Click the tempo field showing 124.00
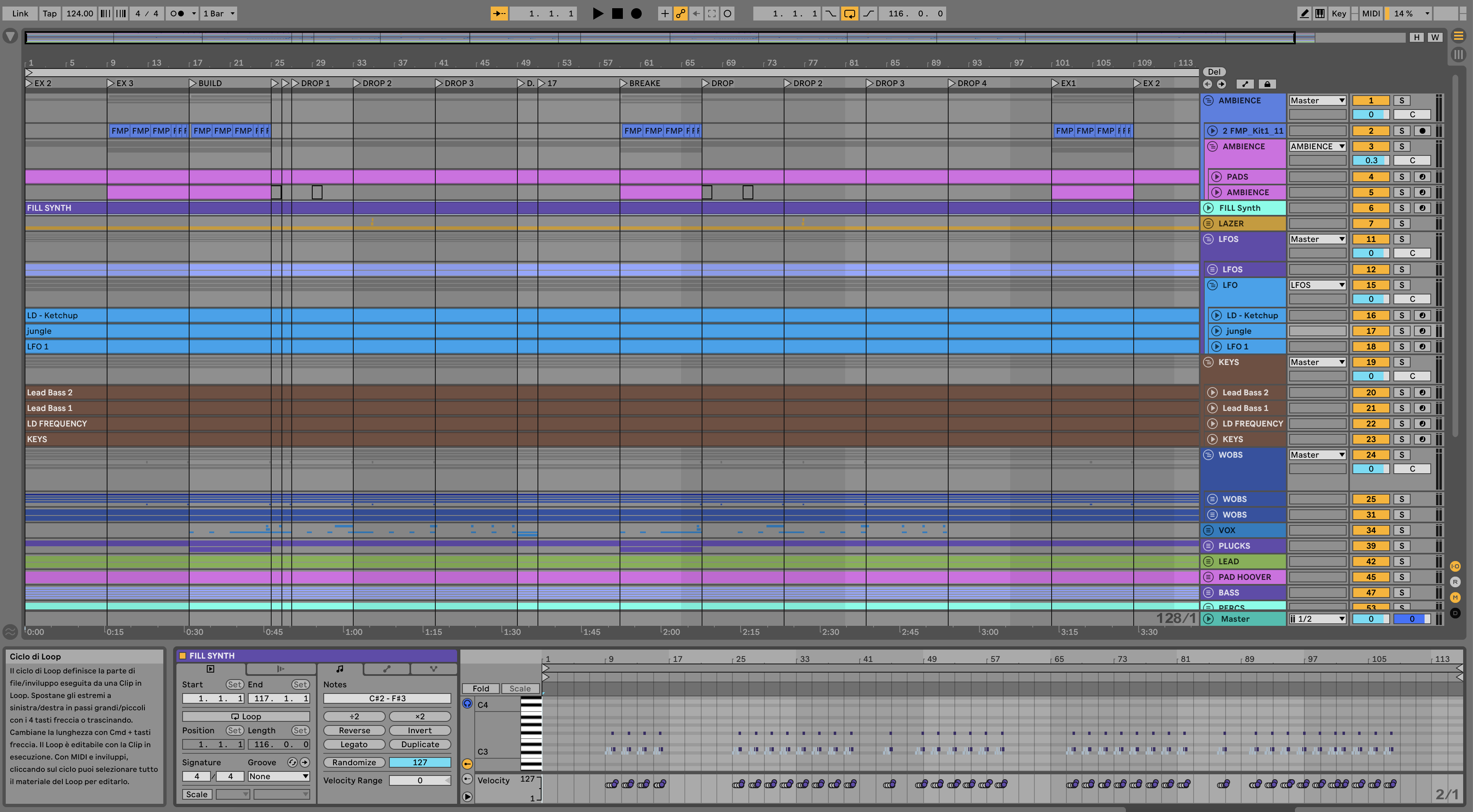The height and width of the screenshot is (812, 1473). pyautogui.click(x=80, y=13)
